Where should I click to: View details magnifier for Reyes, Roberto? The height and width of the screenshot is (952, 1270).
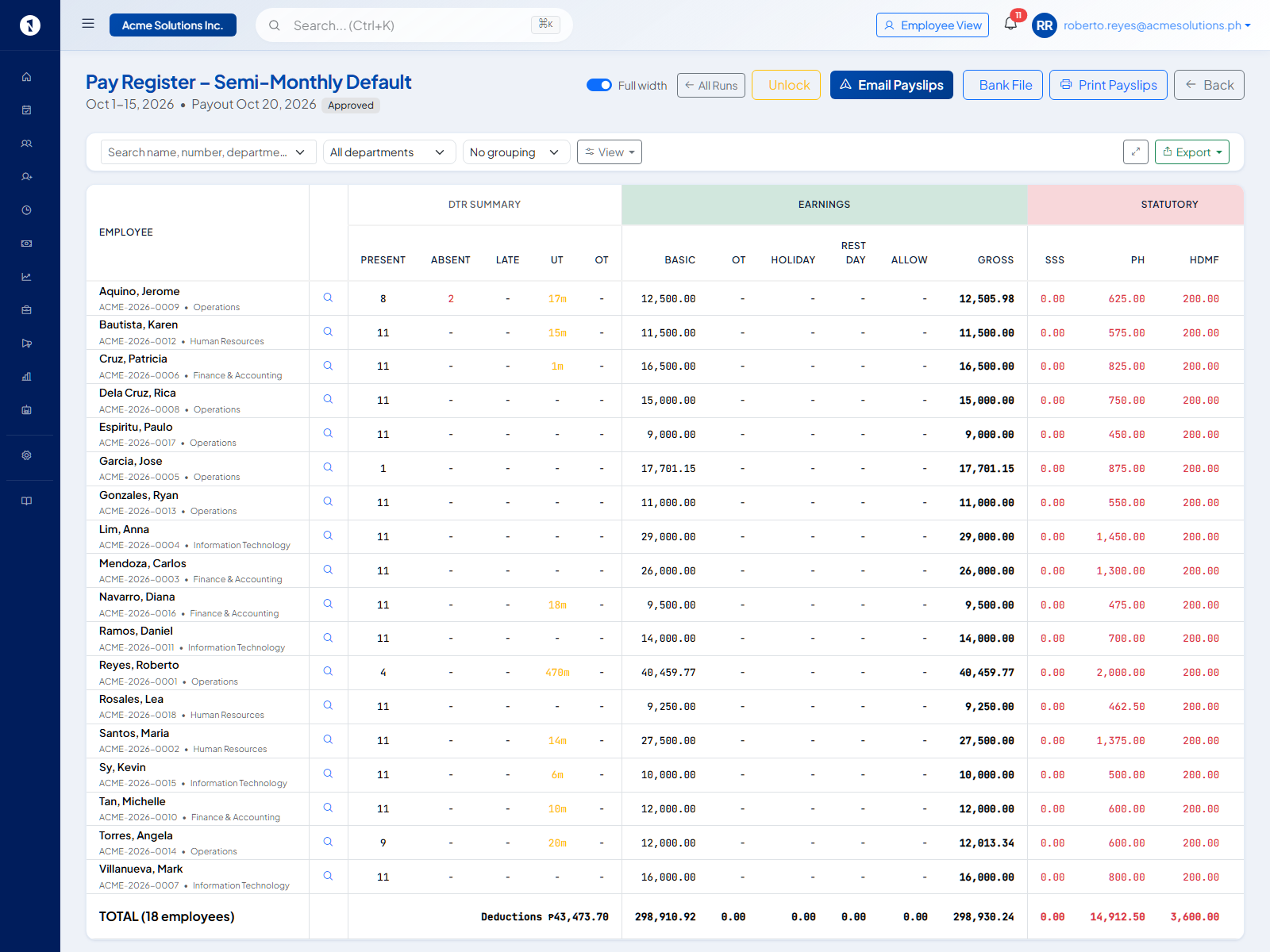coord(328,671)
